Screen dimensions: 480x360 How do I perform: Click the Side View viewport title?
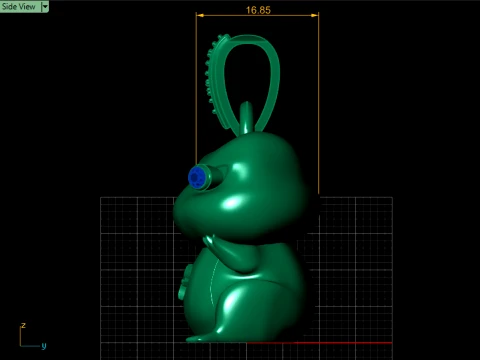[x=19, y=6]
